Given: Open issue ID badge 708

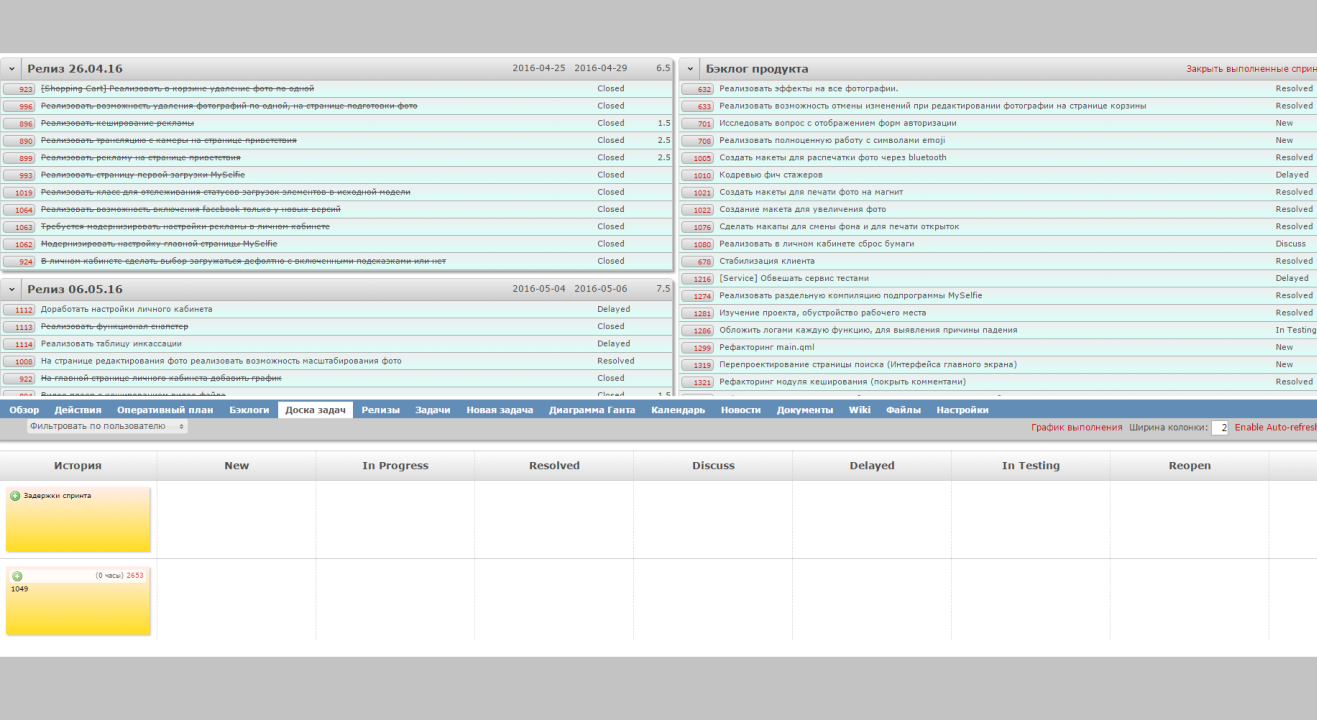Looking at the screenshot, I should [698, 141].
